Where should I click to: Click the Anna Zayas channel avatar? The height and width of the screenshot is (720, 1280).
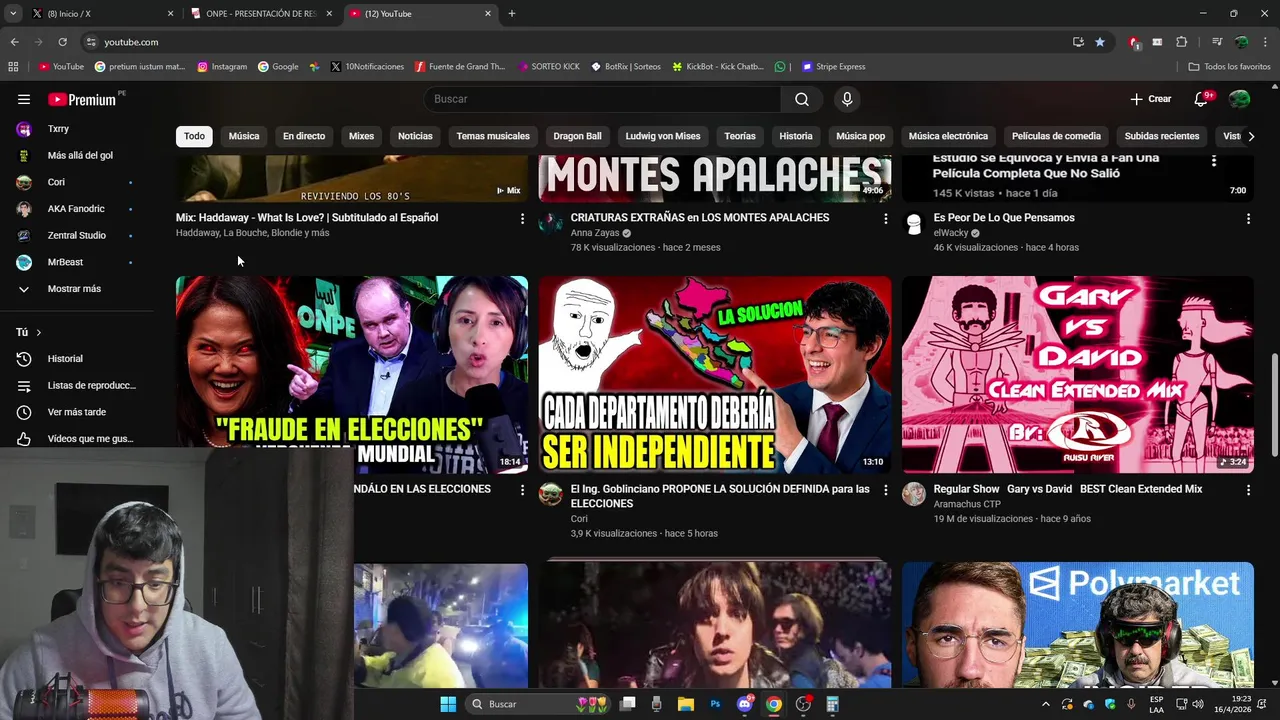point(551,222)
